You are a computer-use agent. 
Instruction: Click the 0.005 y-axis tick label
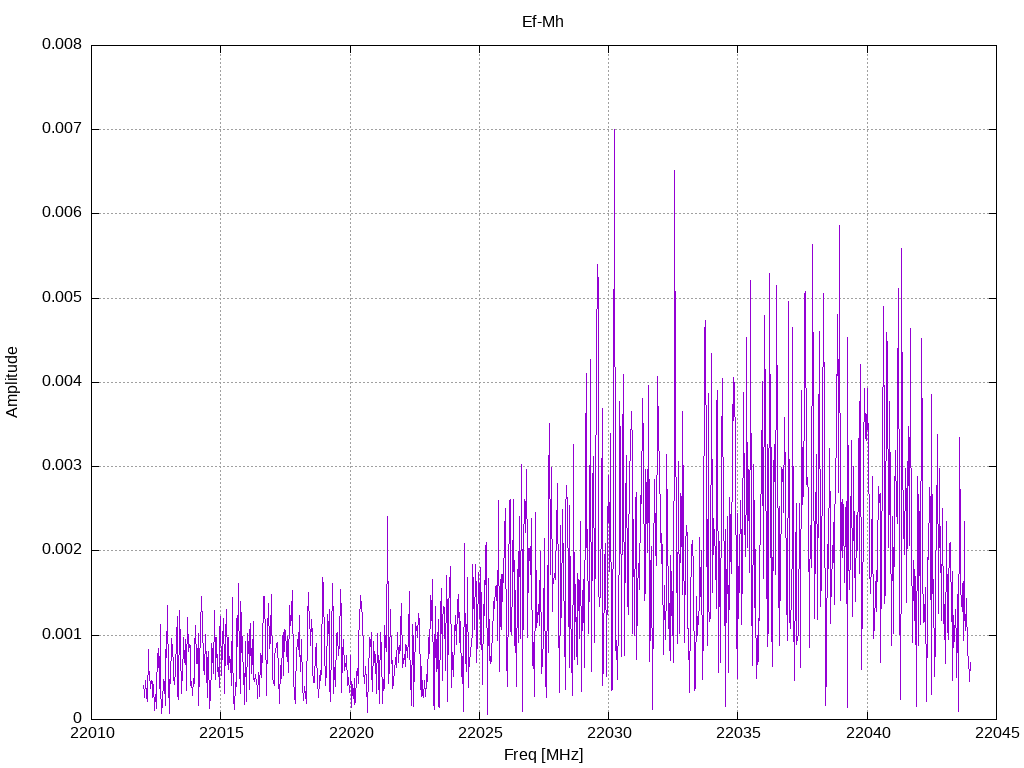62,298
